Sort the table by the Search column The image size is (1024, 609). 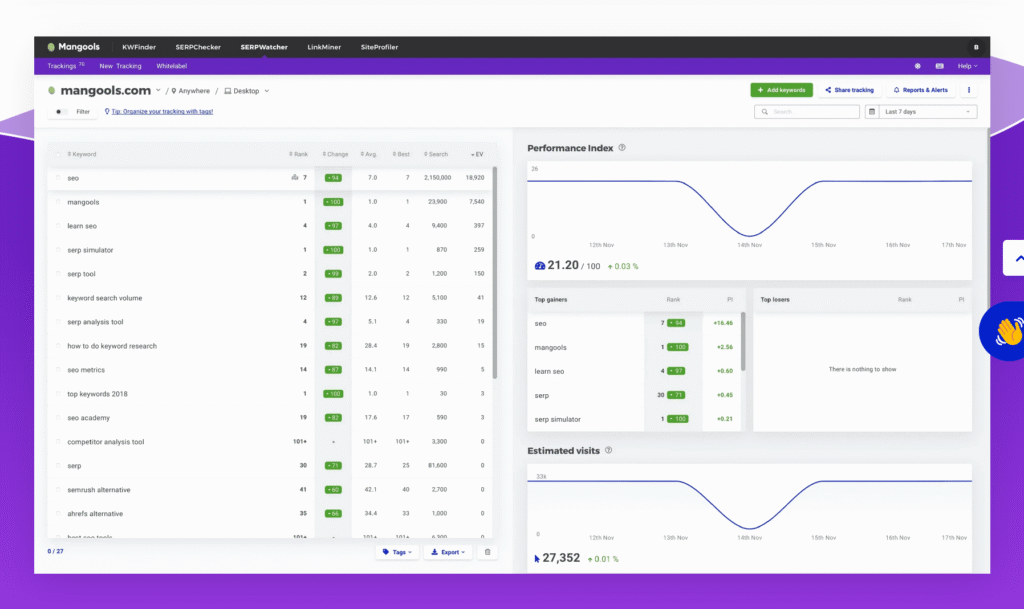click(436, 154)
